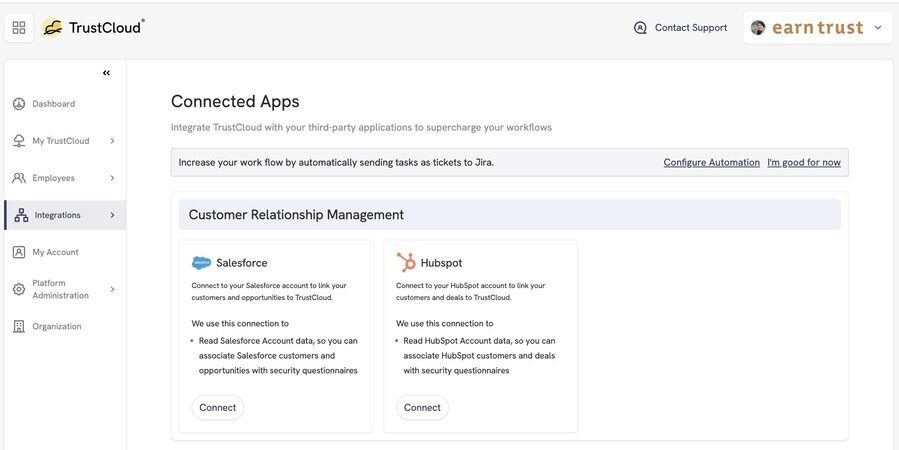The height and width of the screenshot is (450, 899).
Task: Click the Jira automation banner message
Action: click(x=336, y=163)
